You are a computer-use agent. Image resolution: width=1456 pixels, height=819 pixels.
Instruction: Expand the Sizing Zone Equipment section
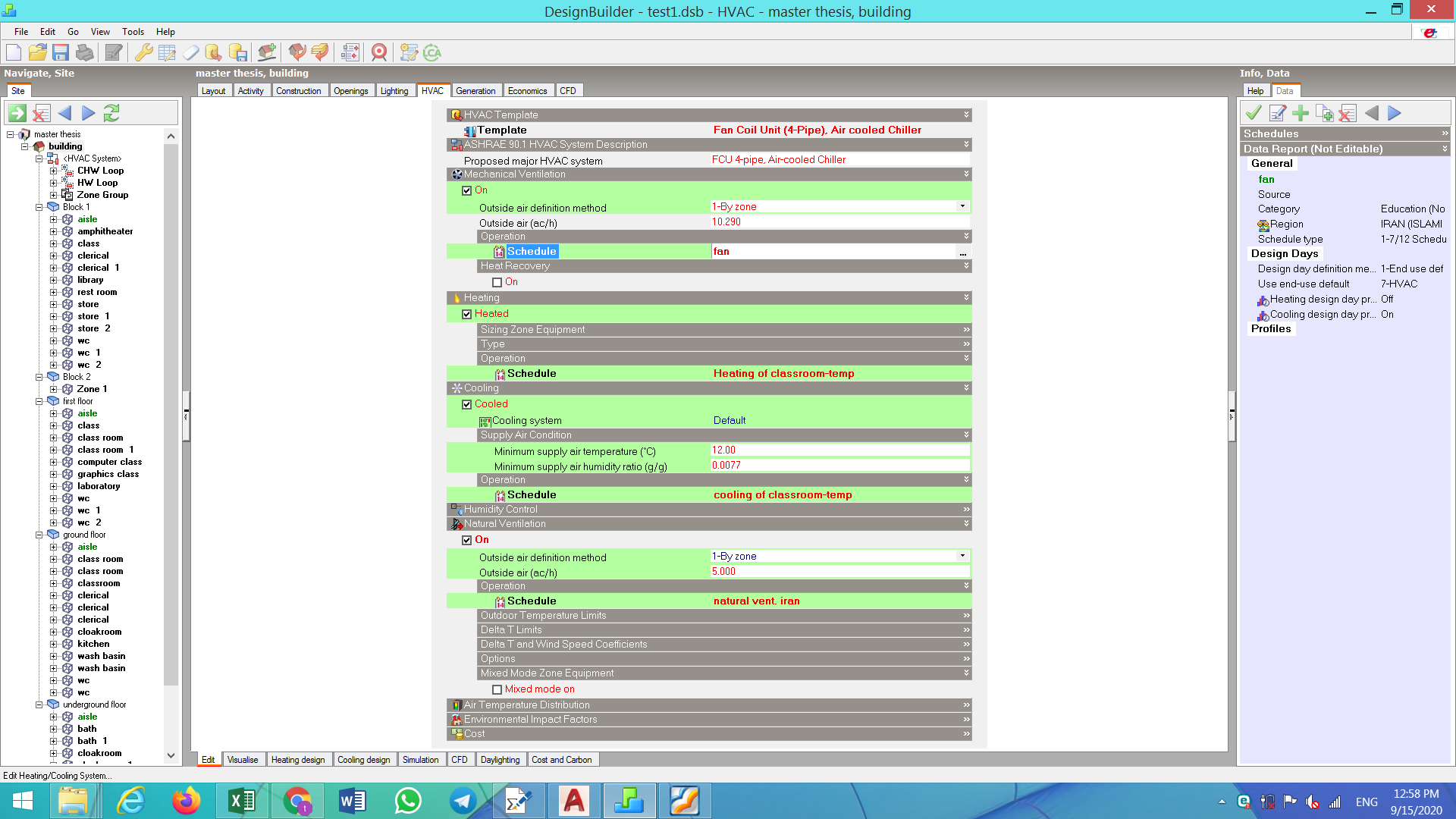(x=724, y=329)
